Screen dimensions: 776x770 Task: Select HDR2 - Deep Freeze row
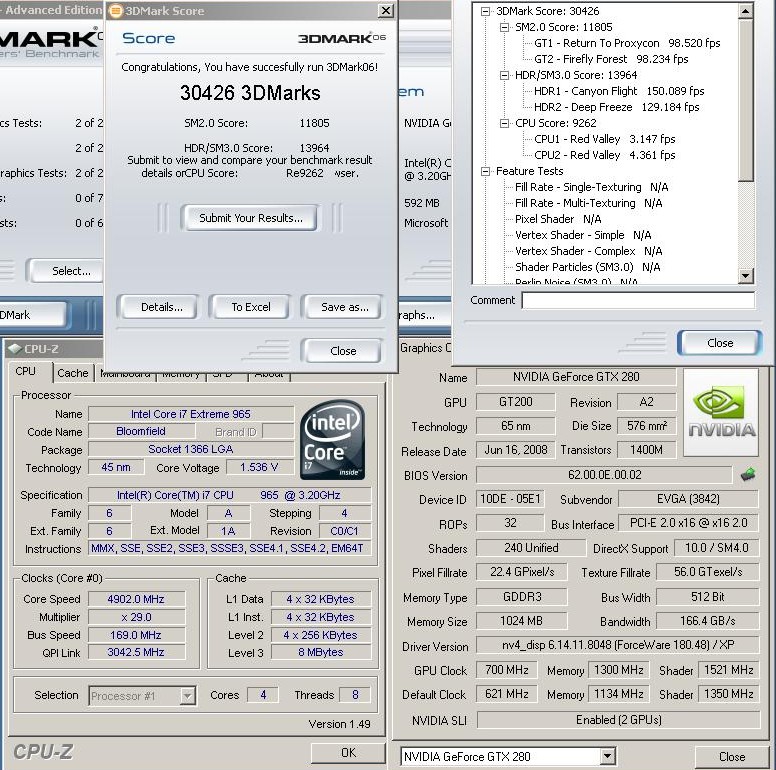(617, 107)
